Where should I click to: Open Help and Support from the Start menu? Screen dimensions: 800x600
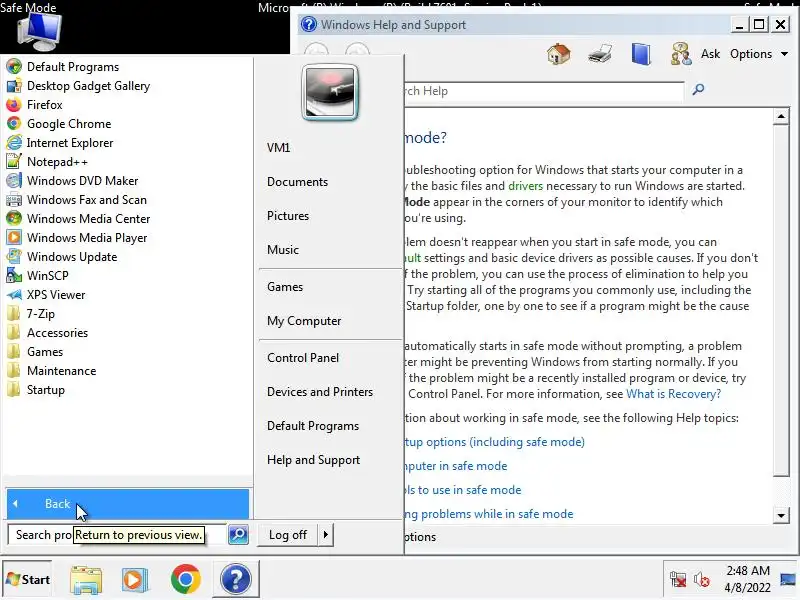coord(313,460)
